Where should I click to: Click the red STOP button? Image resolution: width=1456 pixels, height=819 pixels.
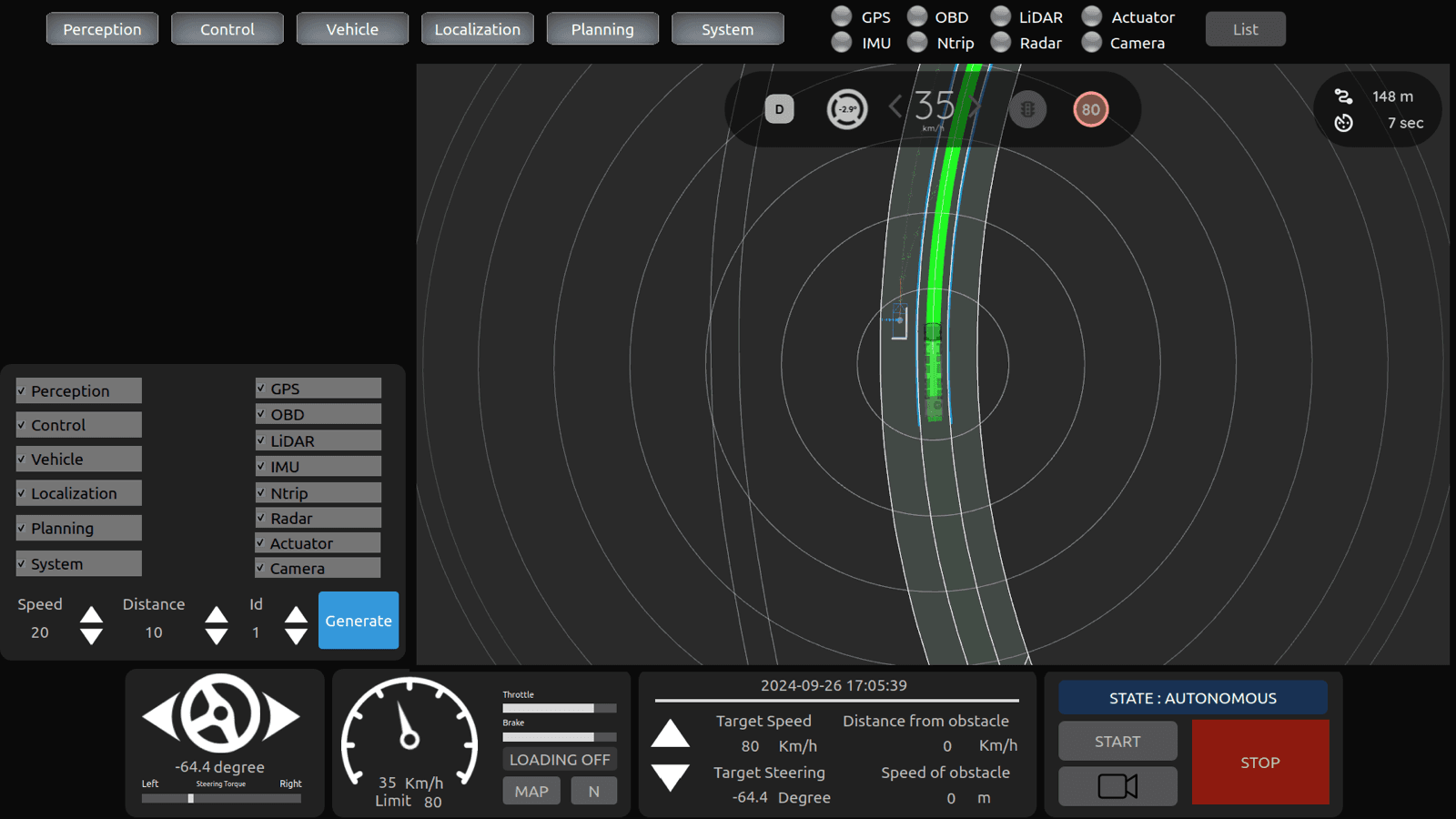(x=1260, y=763)
